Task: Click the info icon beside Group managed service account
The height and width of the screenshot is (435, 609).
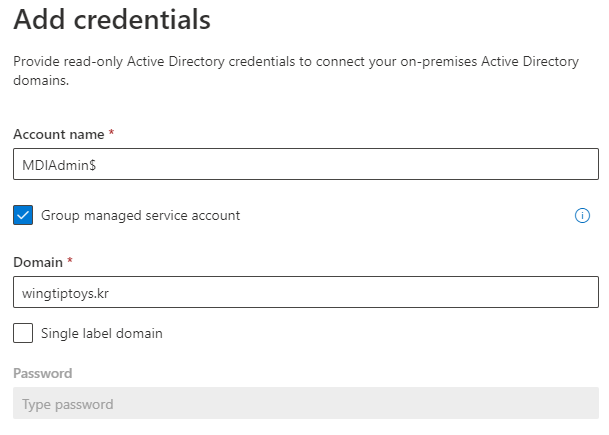Action: point(582,215)
